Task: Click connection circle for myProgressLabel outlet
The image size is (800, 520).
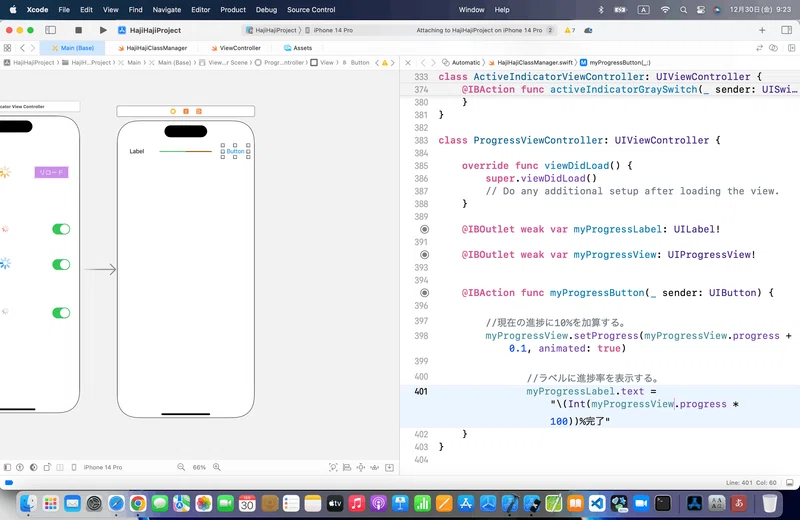Action: 424,229
